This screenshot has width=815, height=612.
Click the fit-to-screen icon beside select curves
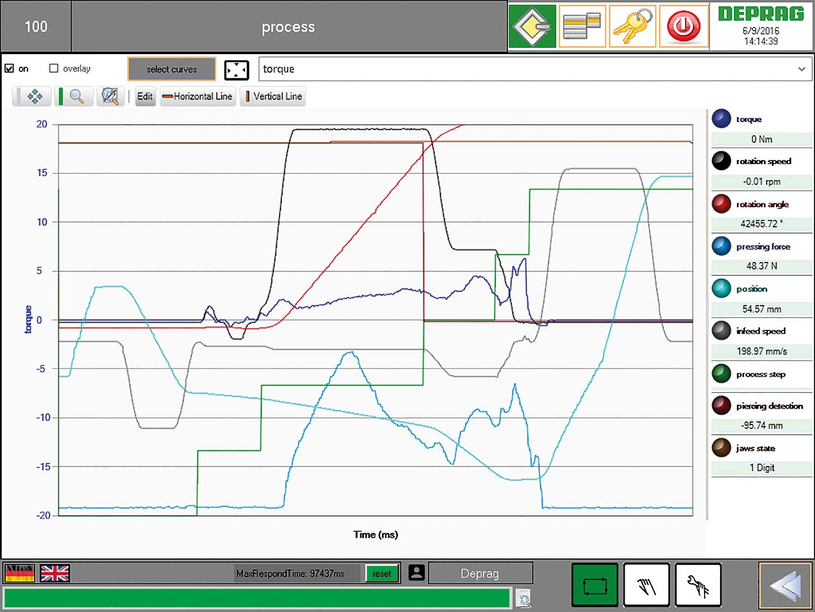(x=236, y=69)
